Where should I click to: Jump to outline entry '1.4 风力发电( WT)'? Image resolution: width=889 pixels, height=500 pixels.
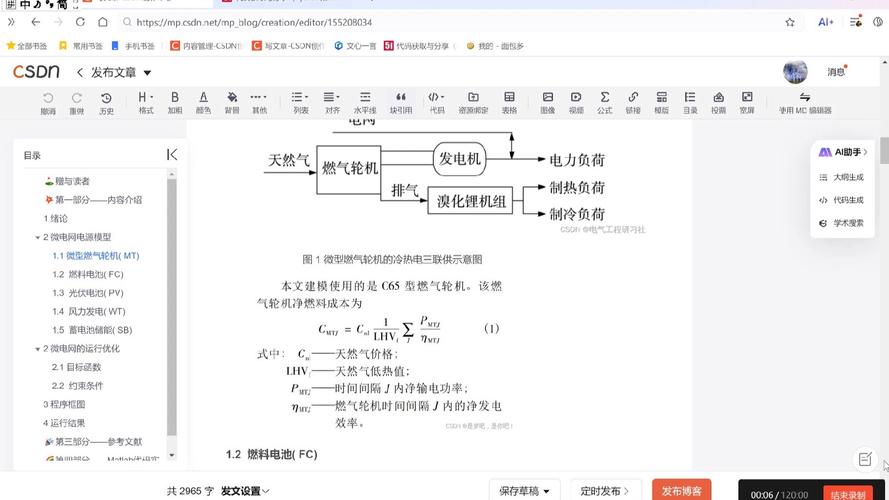point(88,312)
